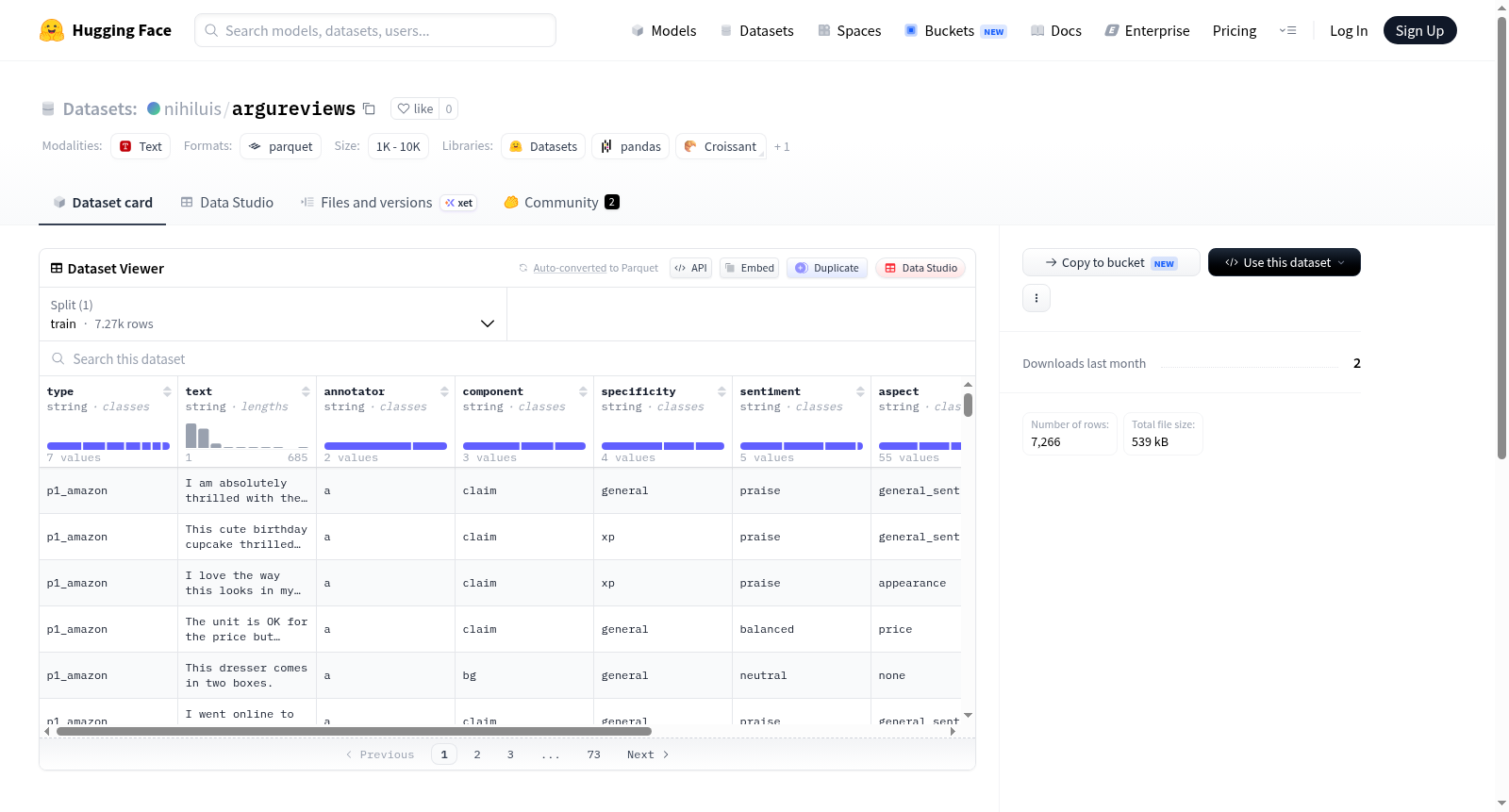Viewport: 1509px width, 812px height.
Task: Sort by the specificity column arrows
Action: [721, 391]
